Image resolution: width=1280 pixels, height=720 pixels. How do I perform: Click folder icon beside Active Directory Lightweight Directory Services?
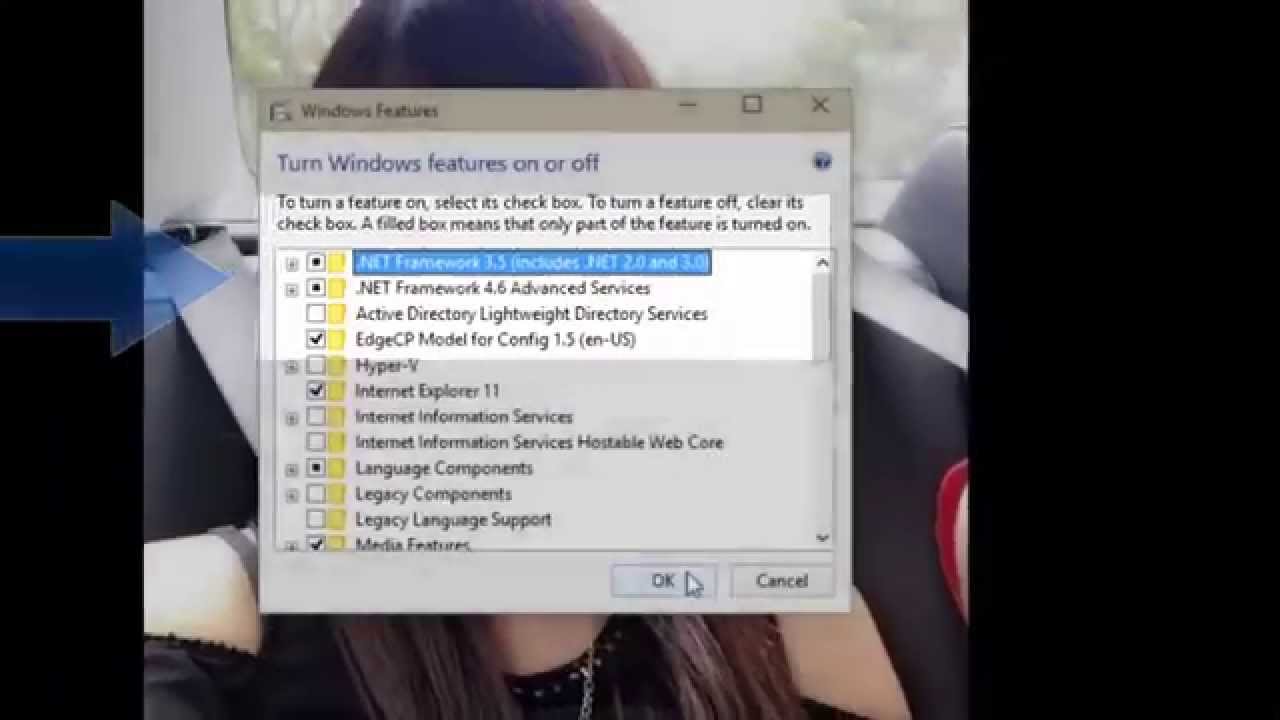point(338,314)
